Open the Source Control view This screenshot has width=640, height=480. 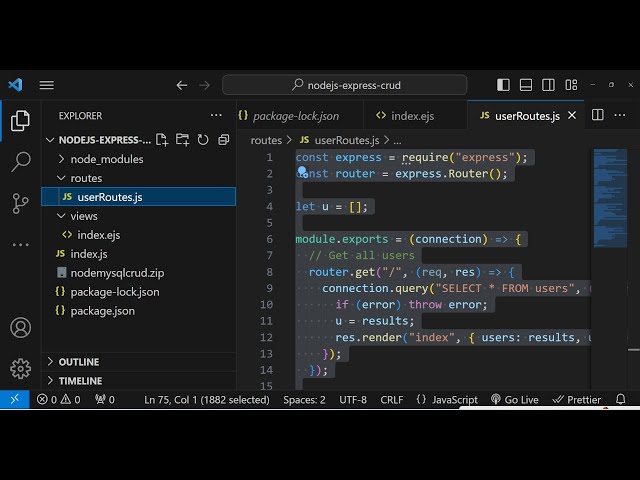[20, 203]
